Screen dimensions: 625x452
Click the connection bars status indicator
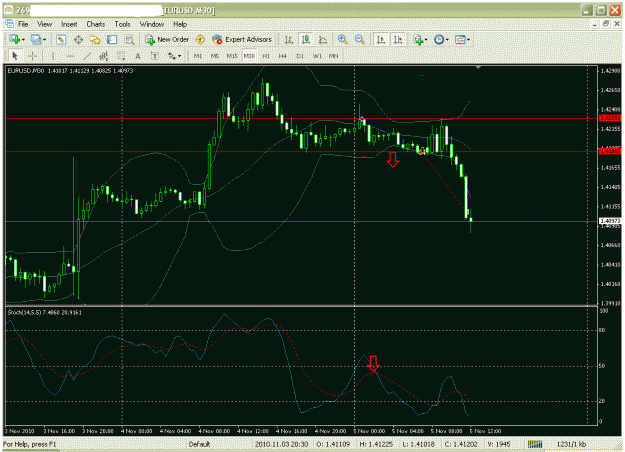coord(535,444)
